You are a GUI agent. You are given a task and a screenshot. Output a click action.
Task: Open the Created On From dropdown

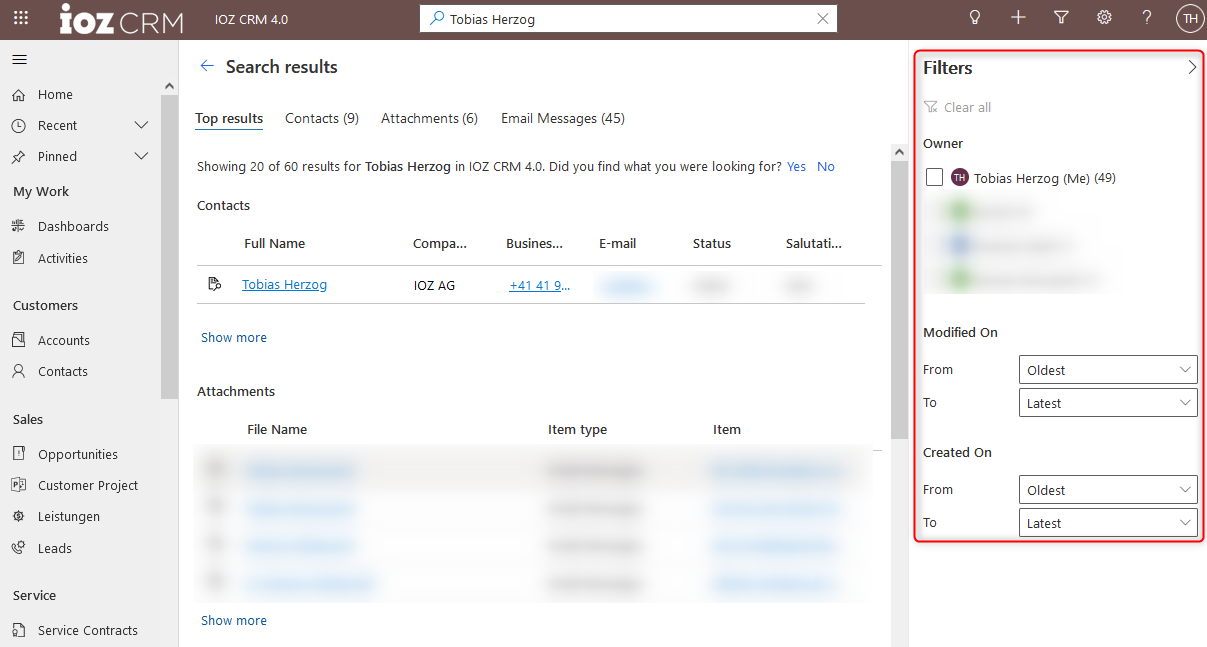click(x=1108, y=490)
